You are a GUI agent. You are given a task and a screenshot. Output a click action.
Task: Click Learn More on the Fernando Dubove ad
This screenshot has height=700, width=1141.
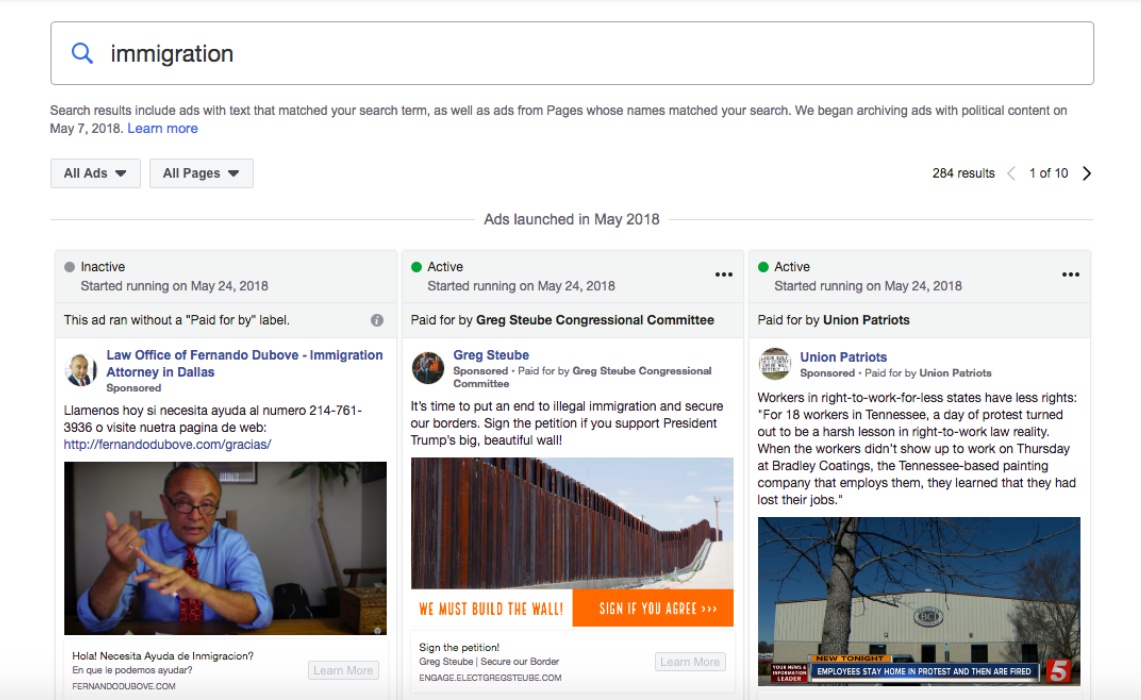click(343, 670)
